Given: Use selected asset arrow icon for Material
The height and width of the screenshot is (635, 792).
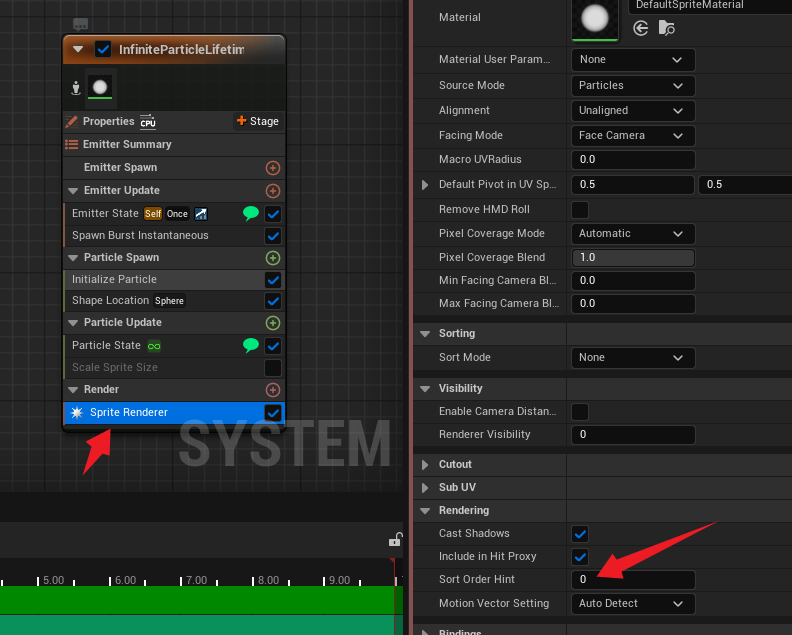Looking at the screenshot, I should click(641, 29).
